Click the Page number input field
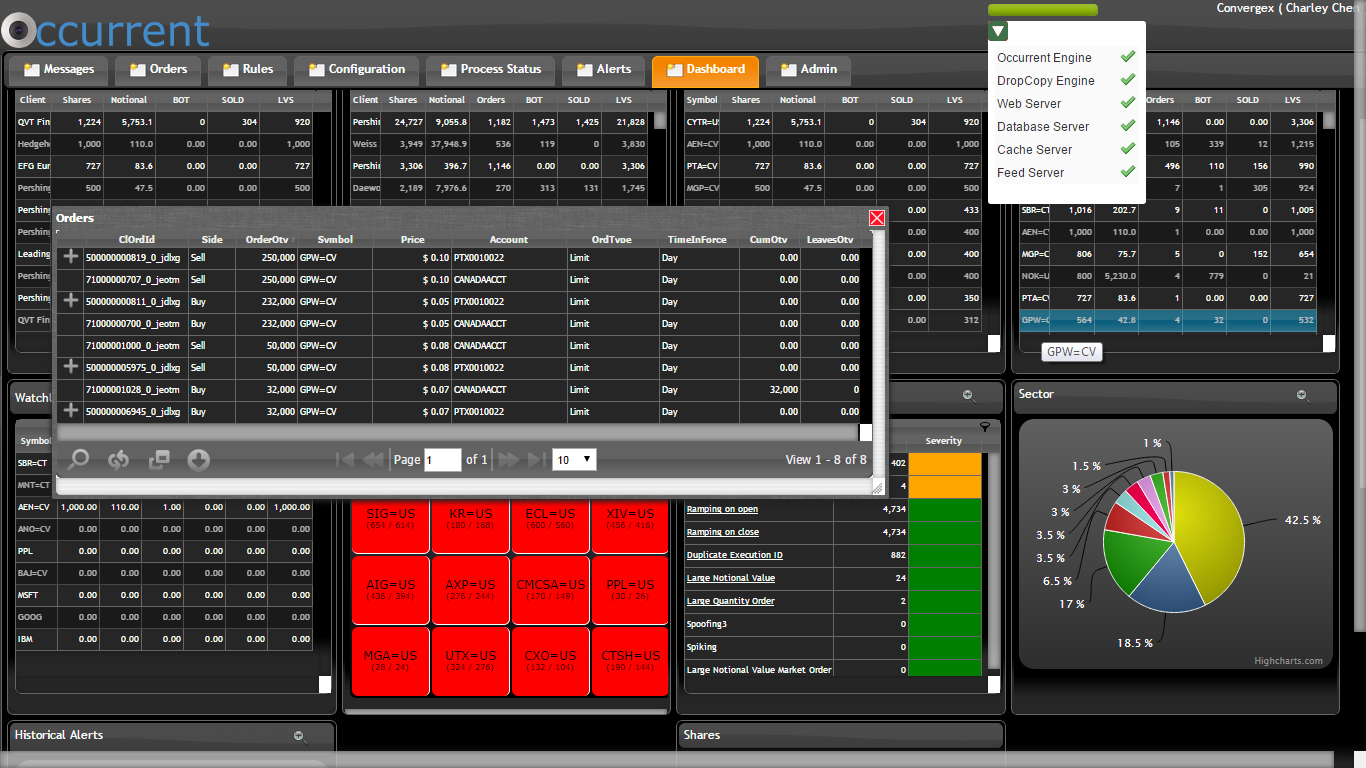1366x768 pixels. [443, 460]
